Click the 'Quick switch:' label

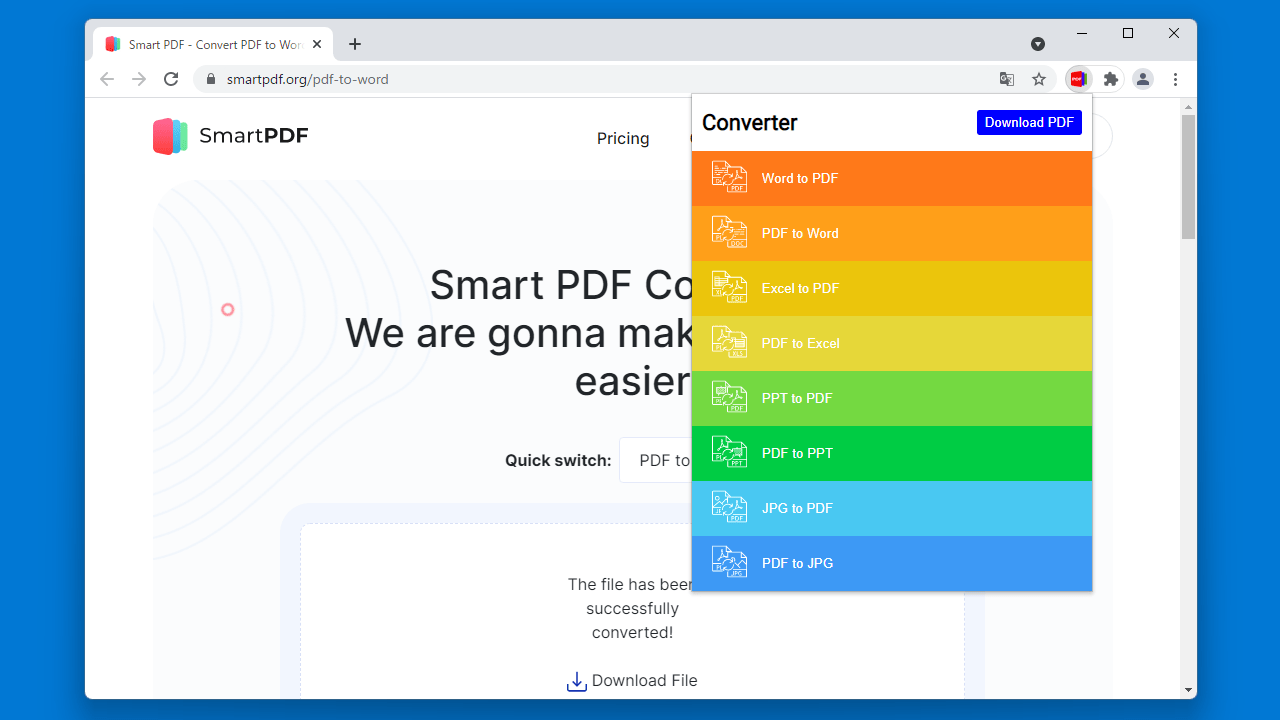(x=558, y=460)
